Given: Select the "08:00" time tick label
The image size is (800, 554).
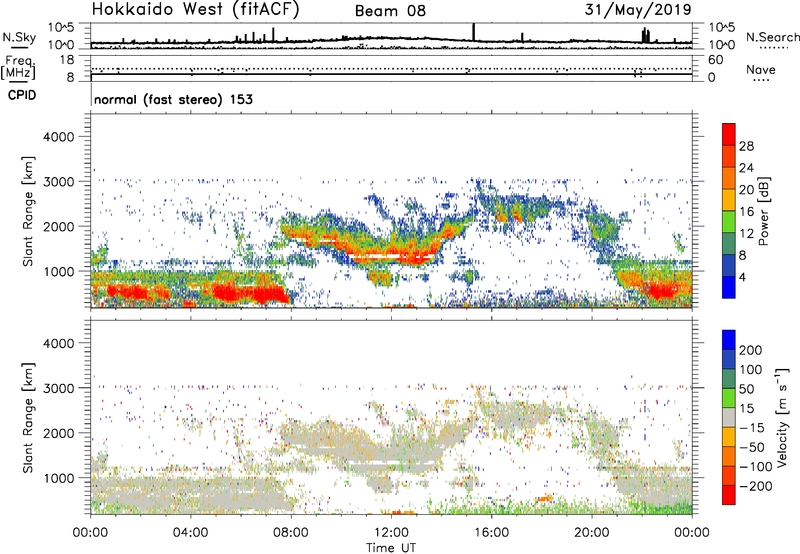Looking at the screenshot, I should pyautogui.click(x=291, y=533).
